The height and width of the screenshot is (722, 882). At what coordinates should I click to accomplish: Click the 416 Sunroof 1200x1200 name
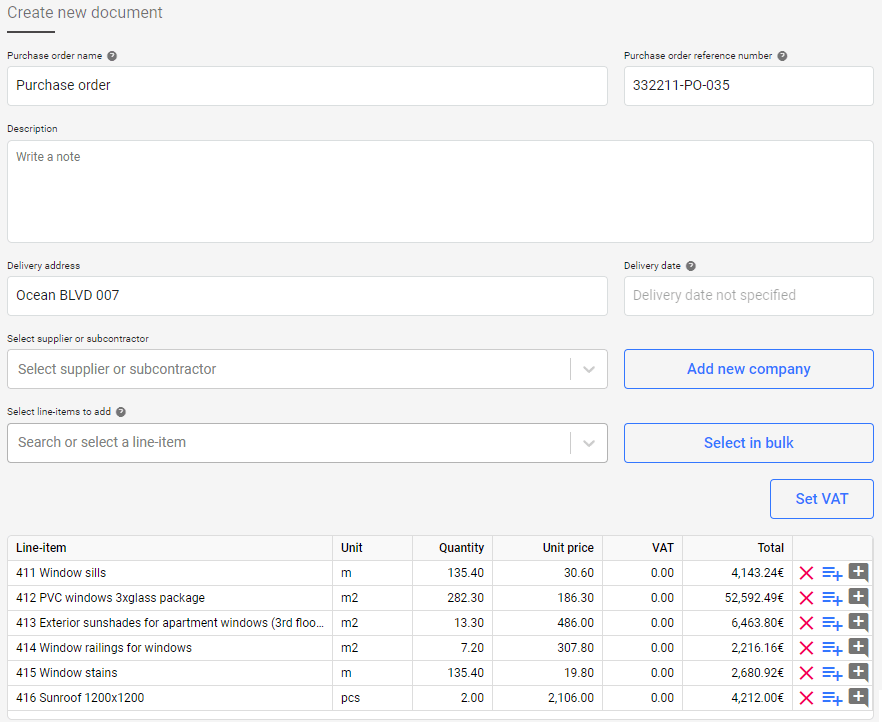[80, 698]
